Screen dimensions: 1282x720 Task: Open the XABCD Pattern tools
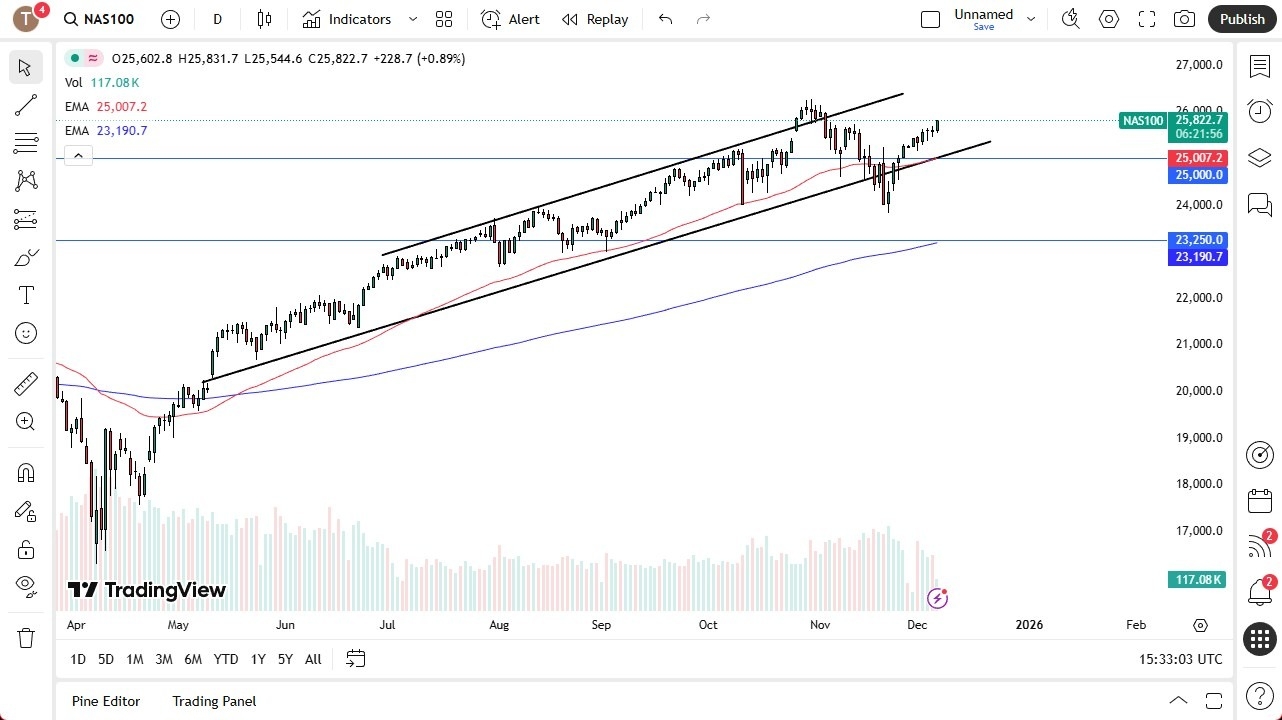pos(25,179)
